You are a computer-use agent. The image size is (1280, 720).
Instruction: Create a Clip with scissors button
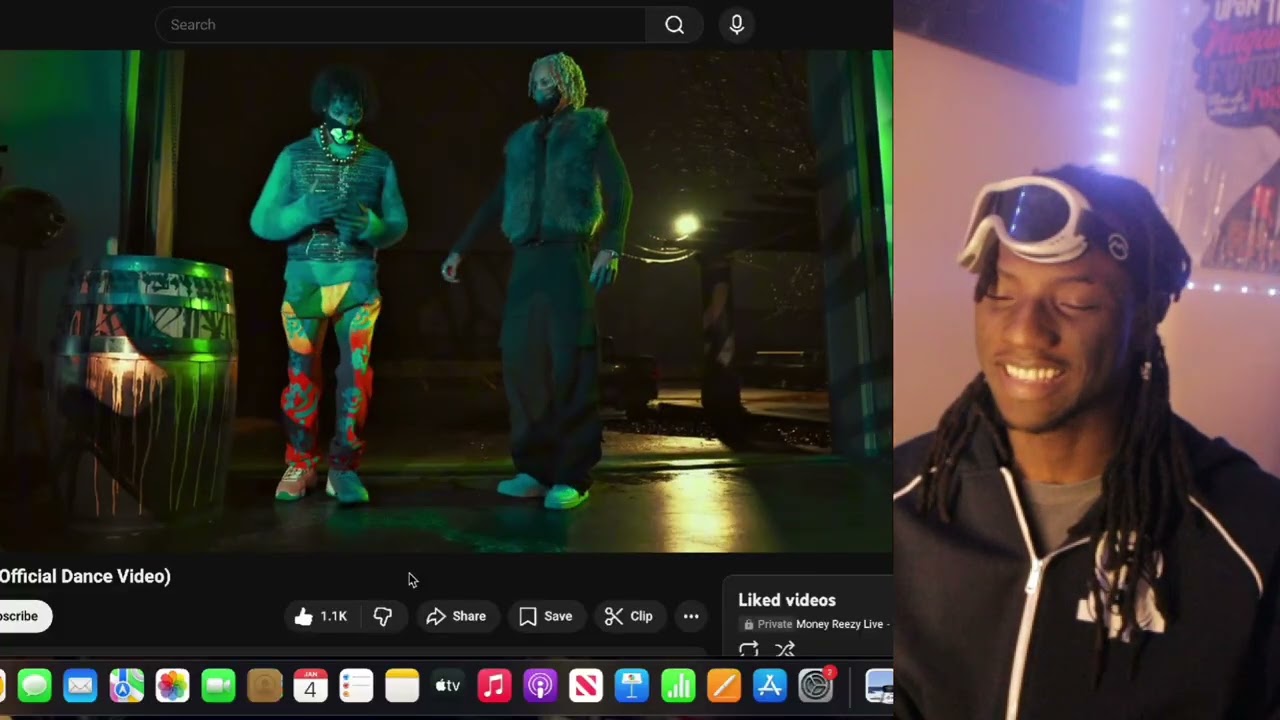[x=629, y=616]
